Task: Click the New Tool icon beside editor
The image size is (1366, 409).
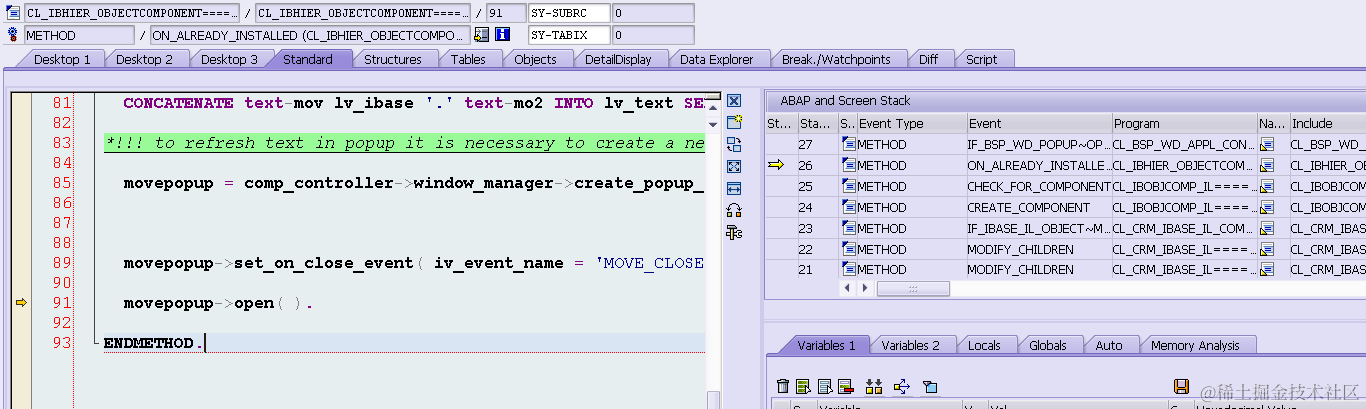Action: 734,122
